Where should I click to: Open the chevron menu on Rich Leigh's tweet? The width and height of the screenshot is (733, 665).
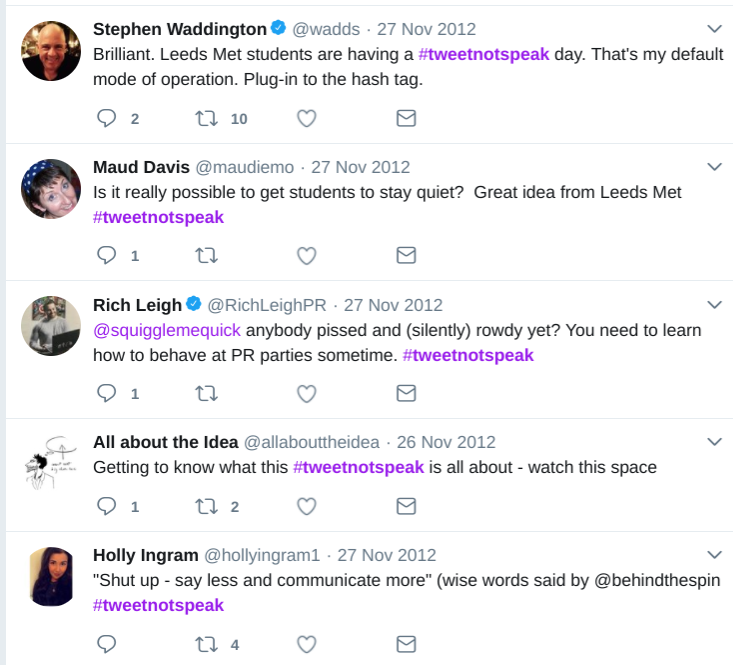(x=714, y=304)
